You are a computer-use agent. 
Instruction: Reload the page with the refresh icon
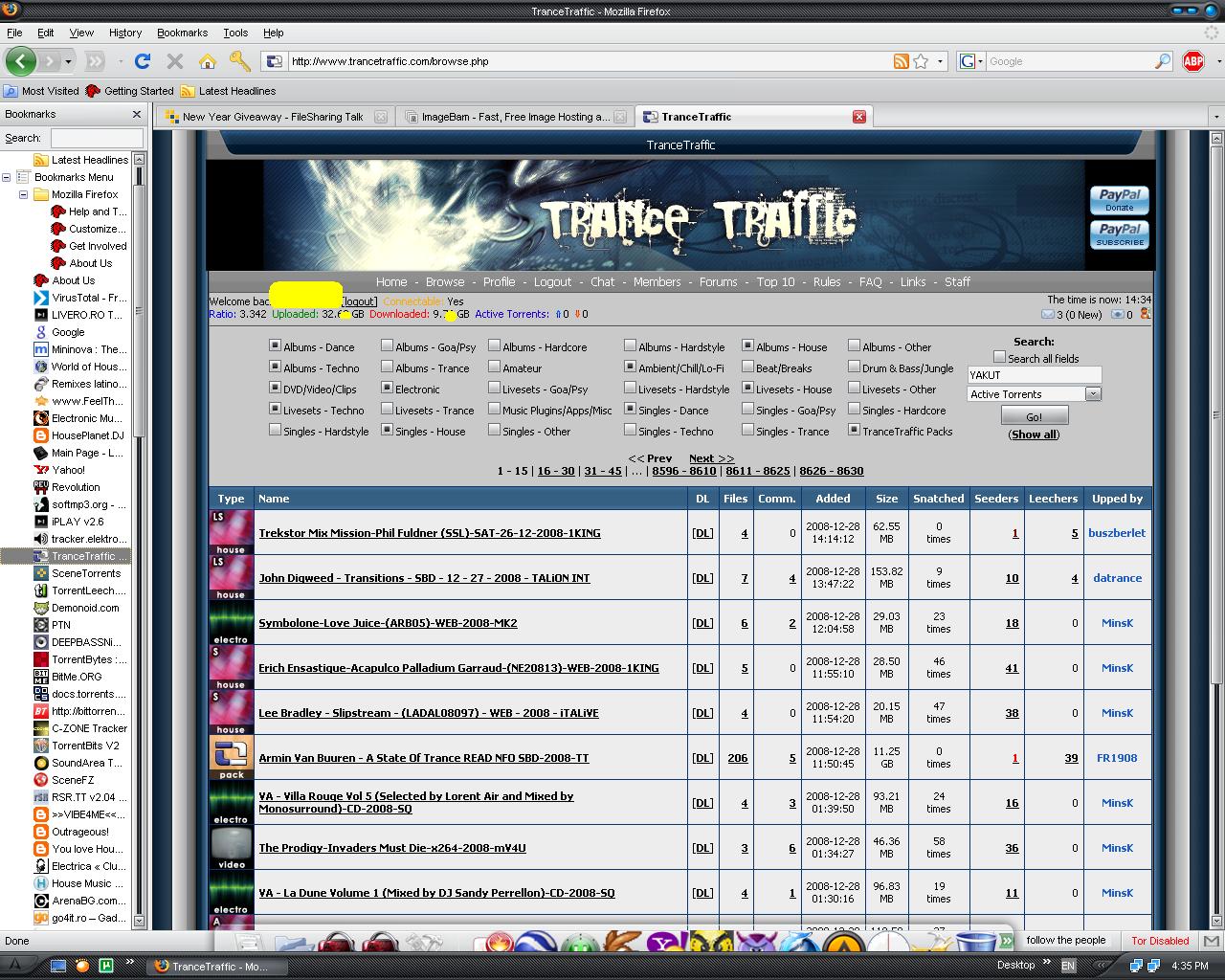coord(143,61)
